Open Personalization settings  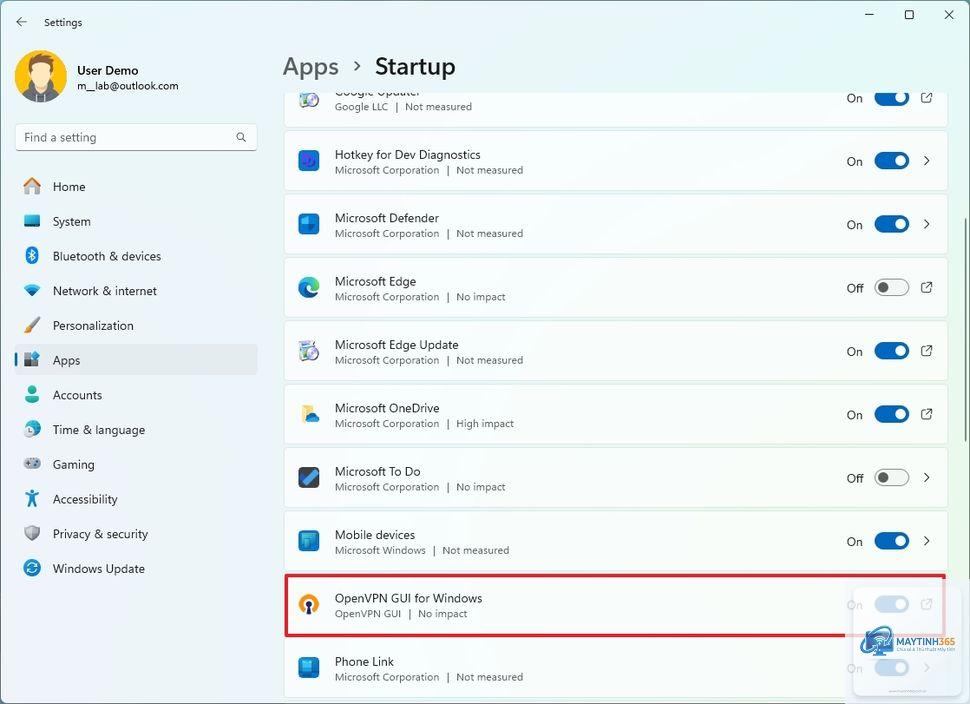click(136, 325)
